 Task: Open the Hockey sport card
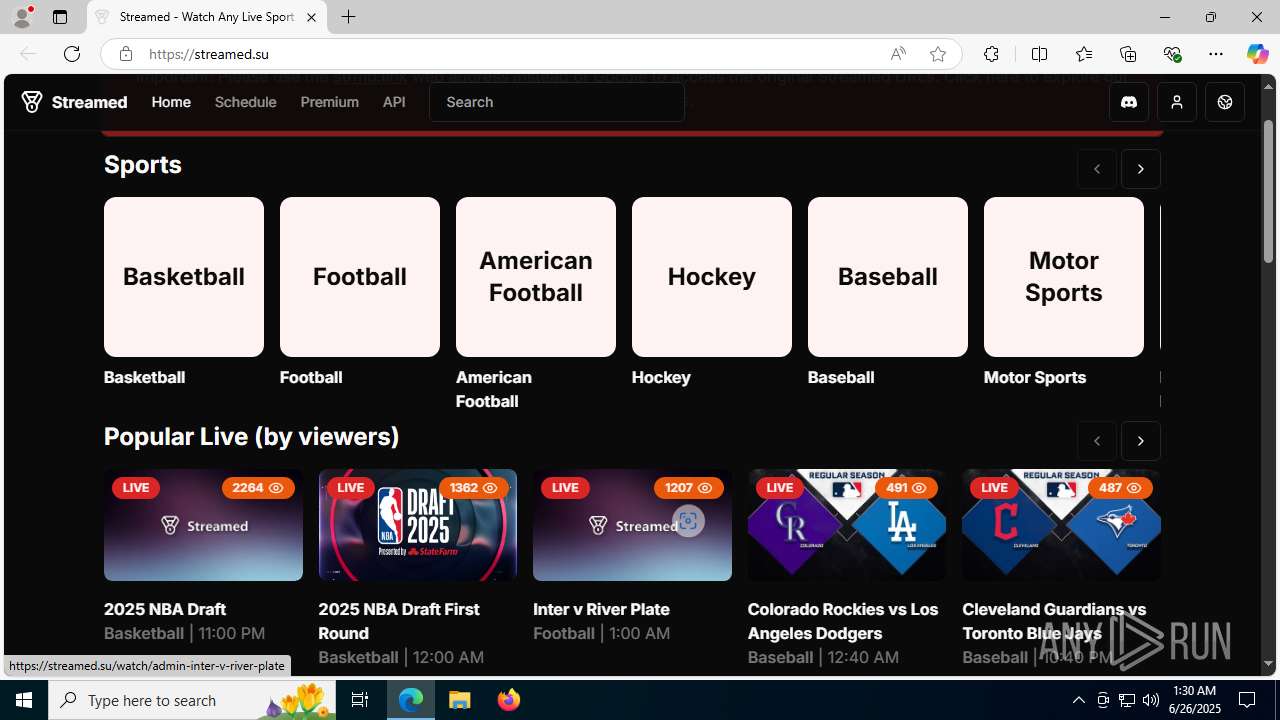tap(712, 277)
